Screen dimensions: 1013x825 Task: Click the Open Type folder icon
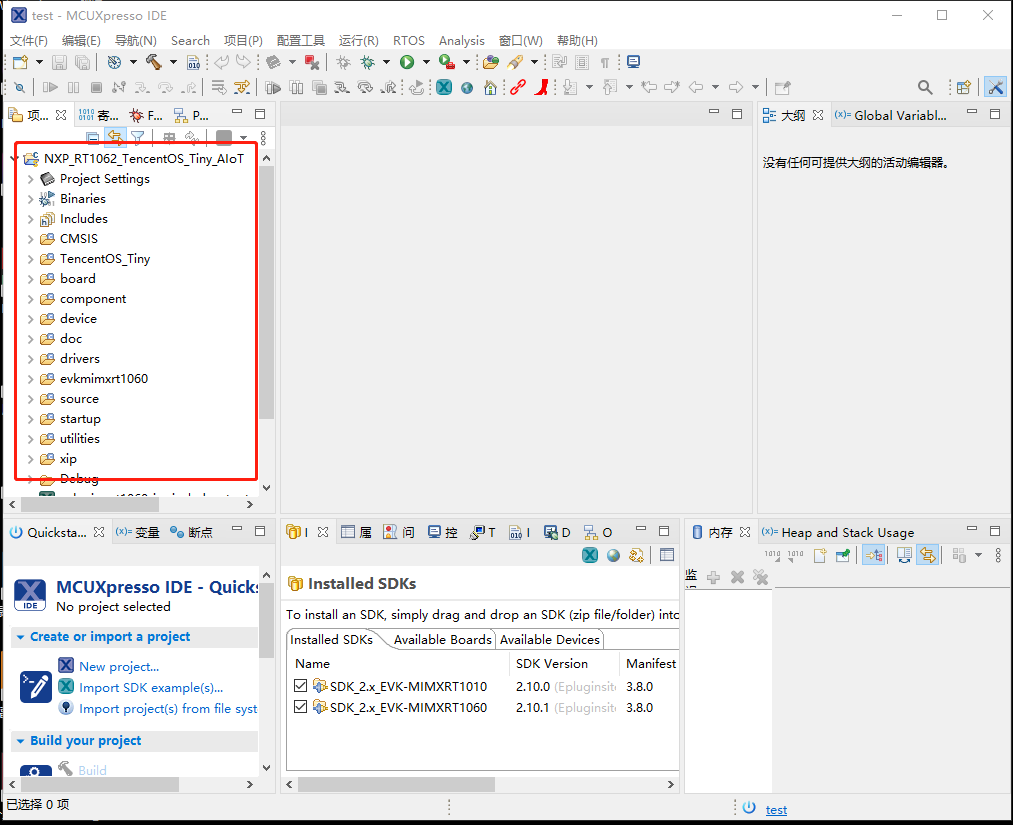(x=491, y=62)
